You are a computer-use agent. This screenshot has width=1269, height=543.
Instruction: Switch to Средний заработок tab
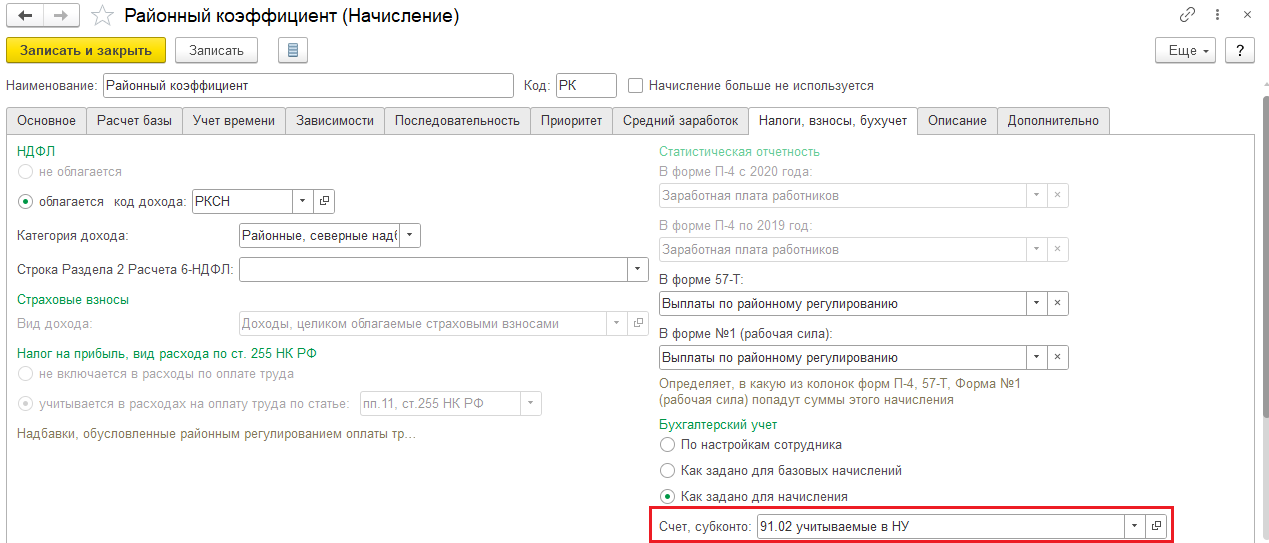click(680, 120)
